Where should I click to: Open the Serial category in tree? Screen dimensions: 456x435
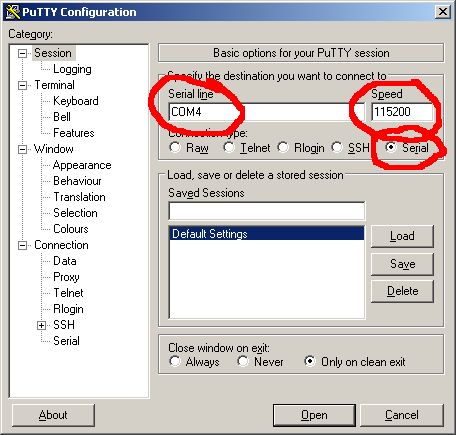tap(66, 341)
